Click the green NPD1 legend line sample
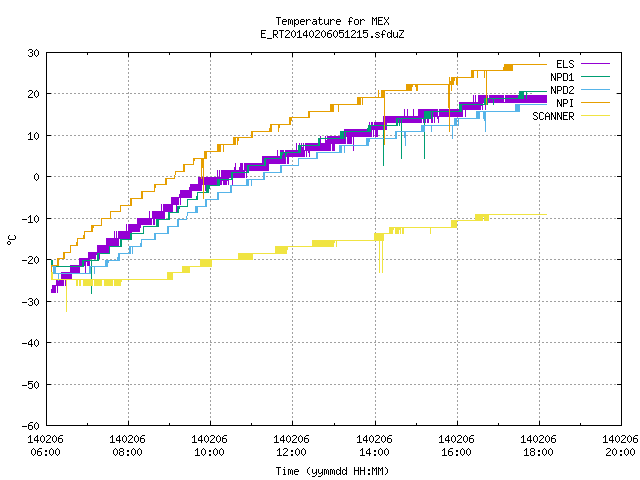 pos(595,77)
